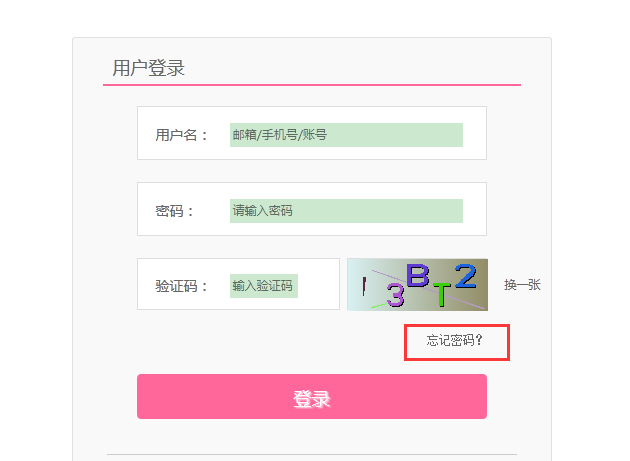Screen dimensions: 630x461
Task: Click the captcha image to refresh it
Action: coord(417,285)
